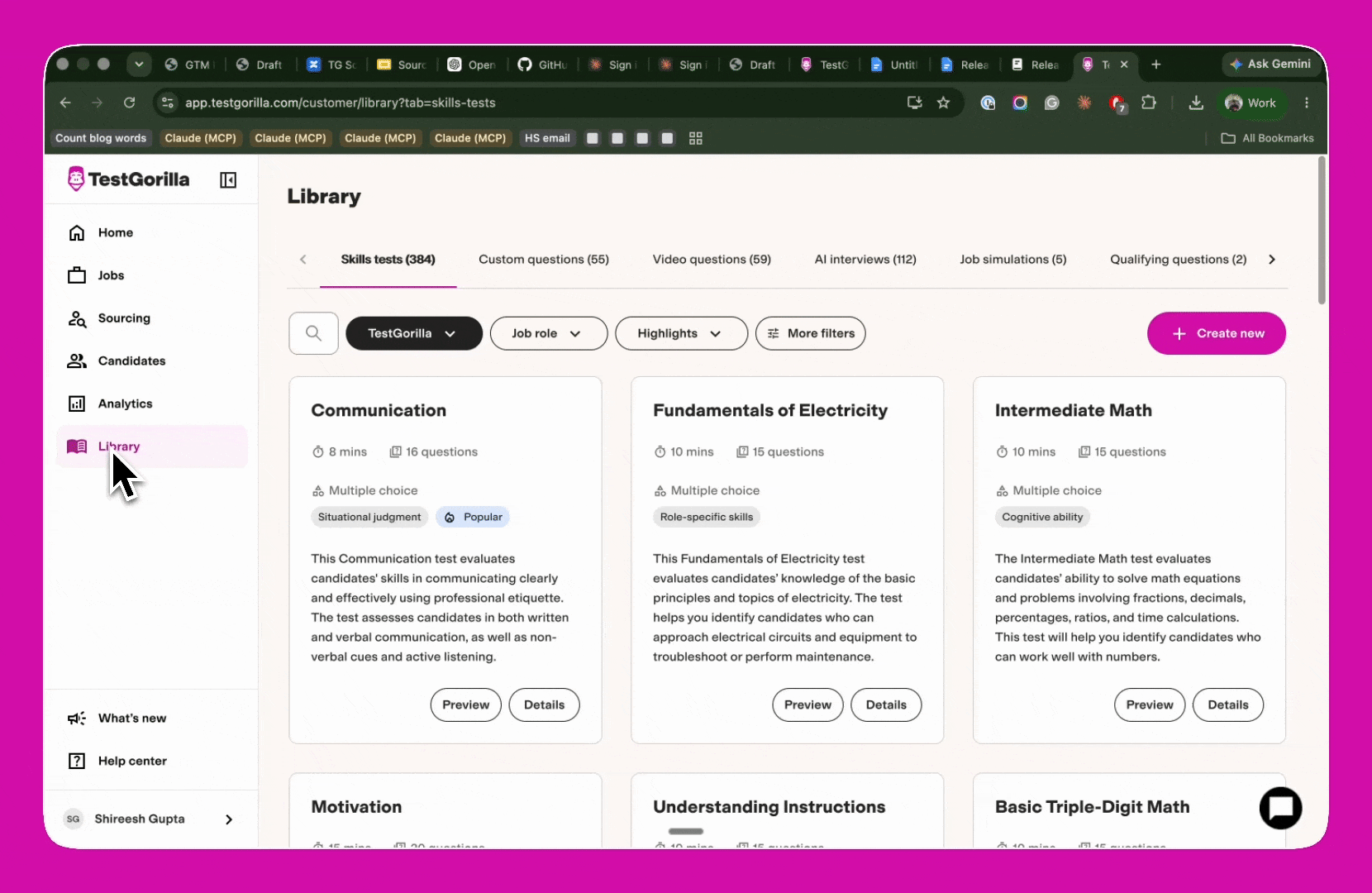This screenshot has height=893, width=1372.
Task: Open the HS email bookmark
Action: tap(547, 138)
